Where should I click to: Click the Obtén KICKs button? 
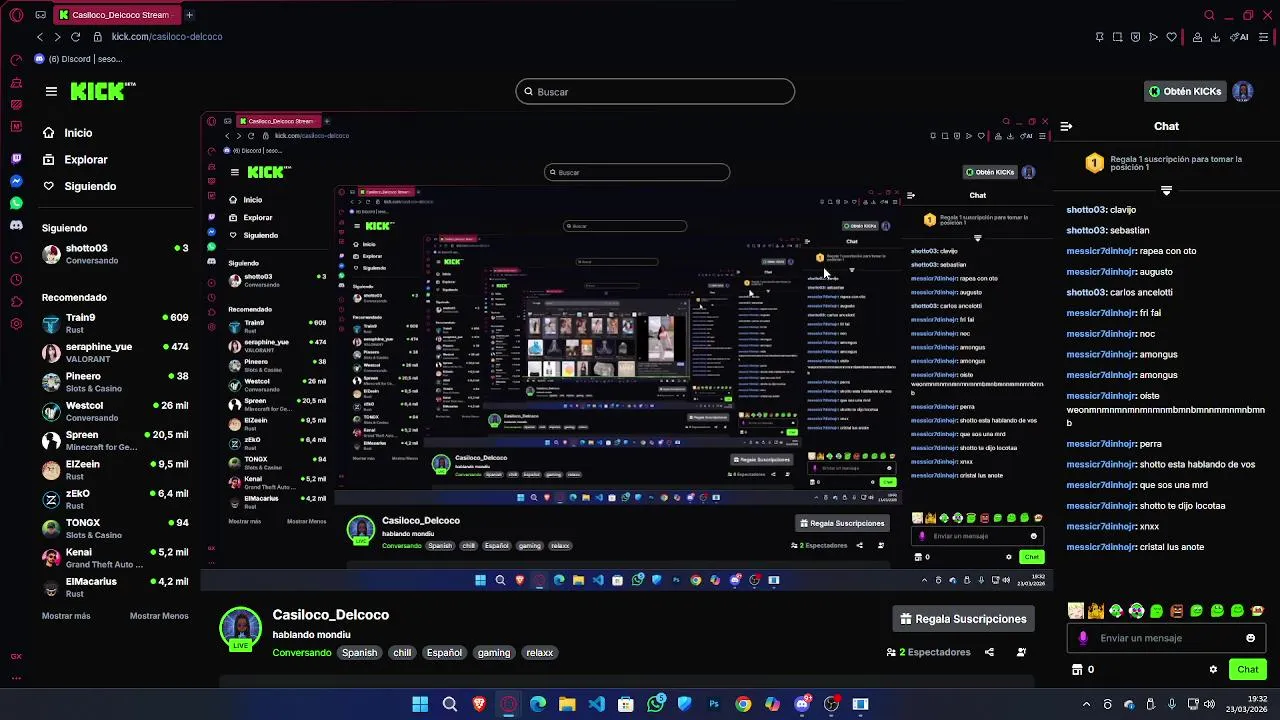pyautogui.click(x=1185, y=91)
